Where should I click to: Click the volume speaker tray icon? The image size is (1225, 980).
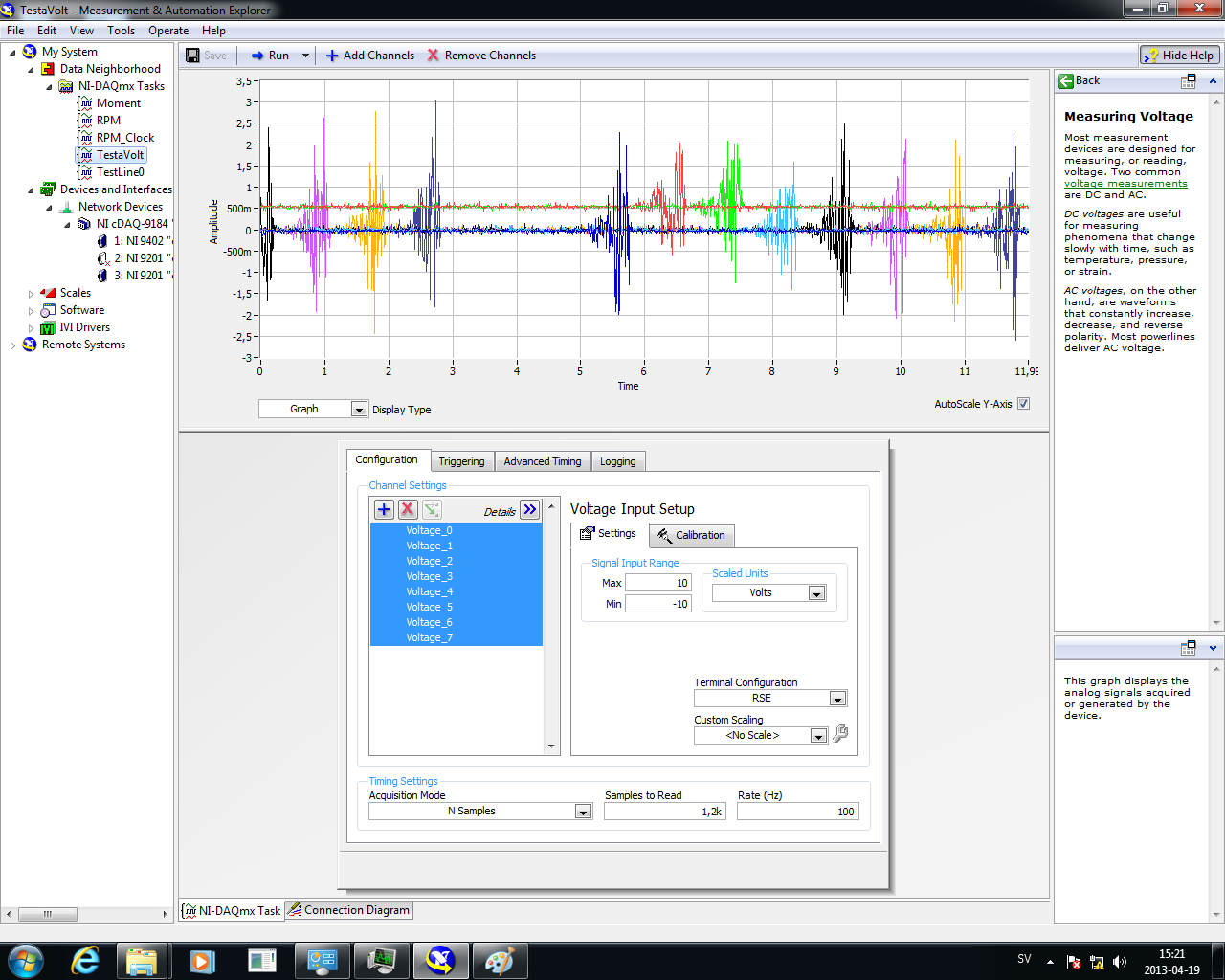(1120, 962)
